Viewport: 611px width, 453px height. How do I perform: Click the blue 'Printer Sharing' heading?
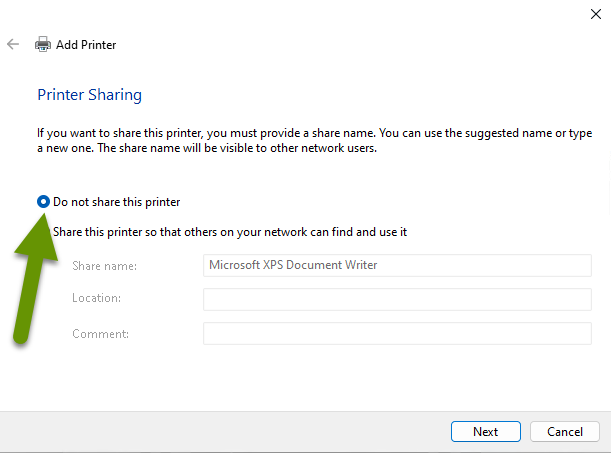click(90, 95)
